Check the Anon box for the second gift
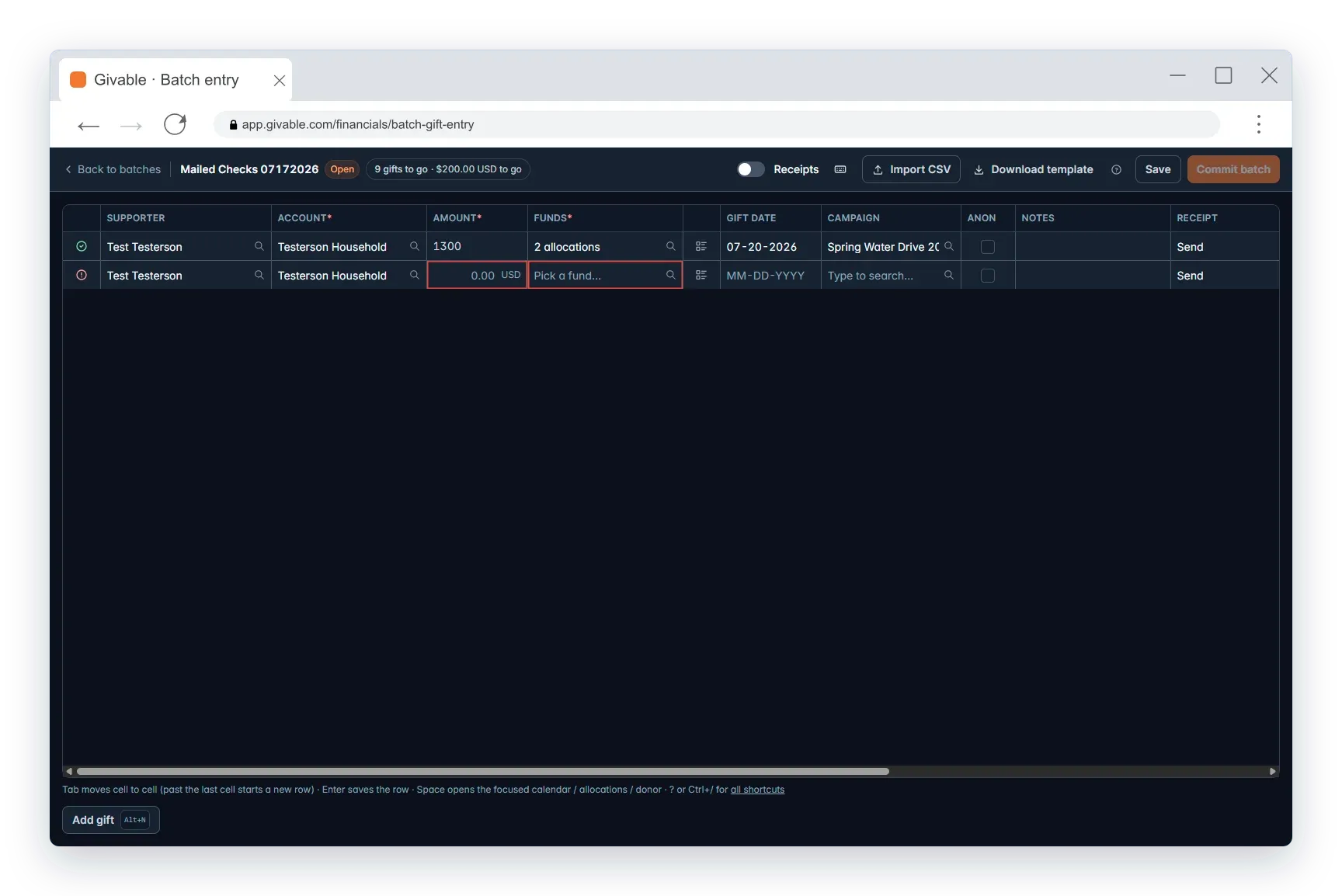Viewport: 1342px width, 896px height. (x=988, y=276)
